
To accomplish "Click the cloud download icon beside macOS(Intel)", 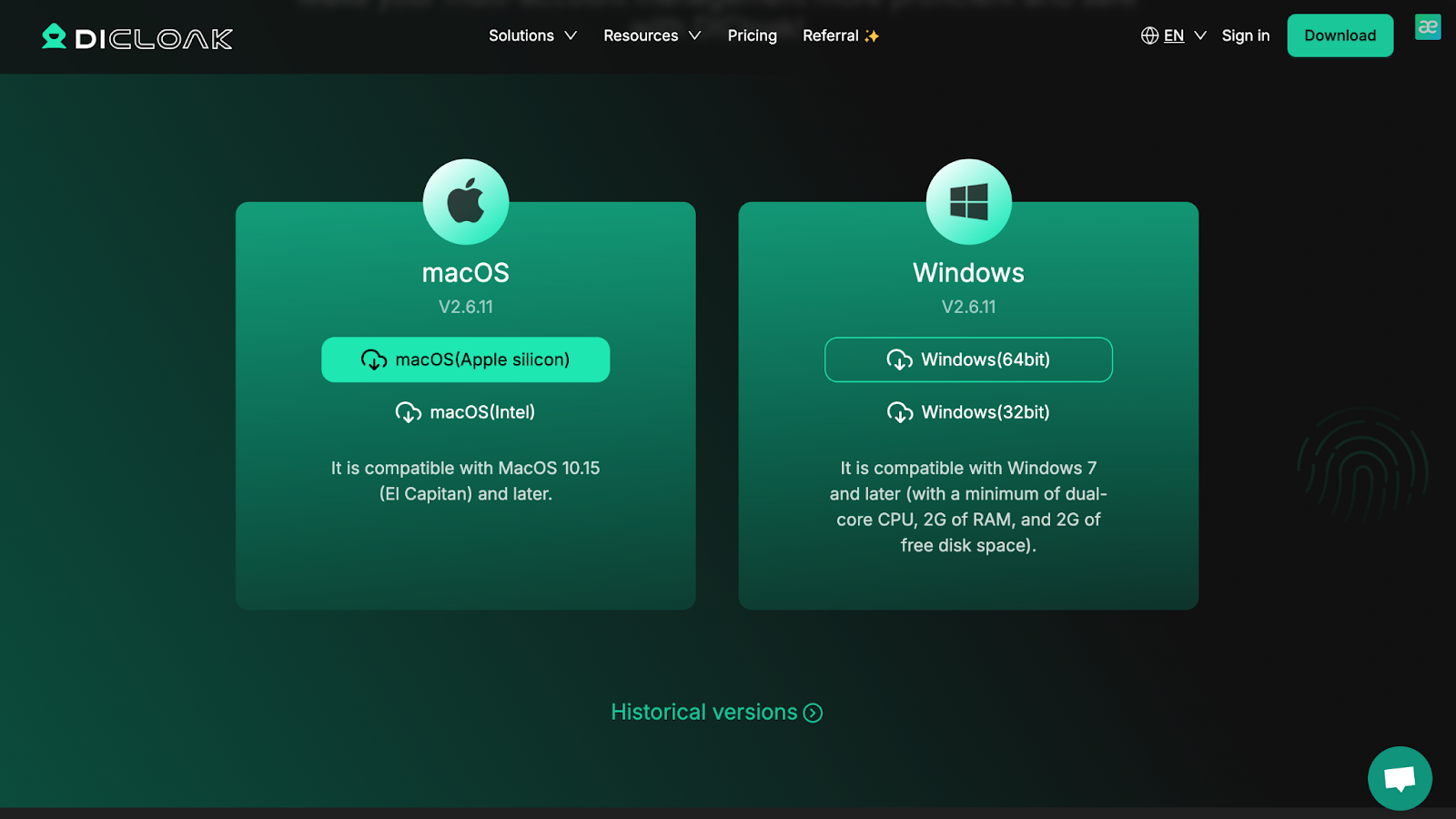I will tap(408, 413).
